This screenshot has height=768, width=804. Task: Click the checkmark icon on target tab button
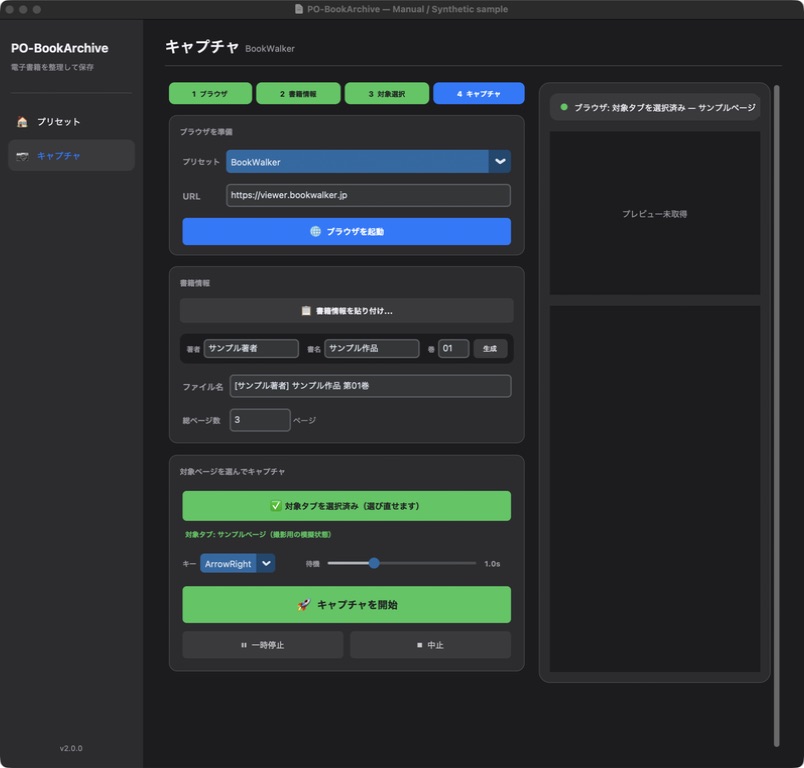coord(276,506)
